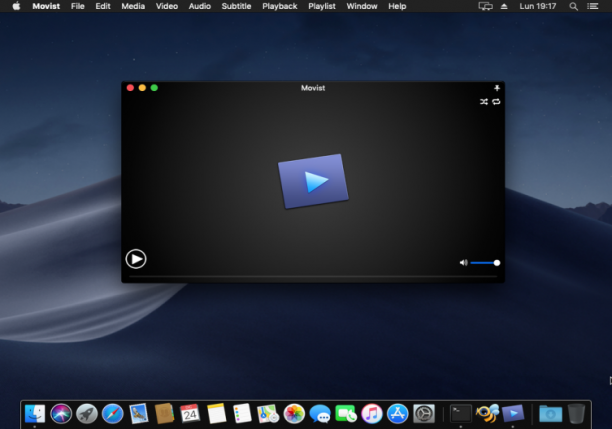Open Calendar from the Dock
Viewport: 612px width, 429px height.
click(x=190, y=414)
